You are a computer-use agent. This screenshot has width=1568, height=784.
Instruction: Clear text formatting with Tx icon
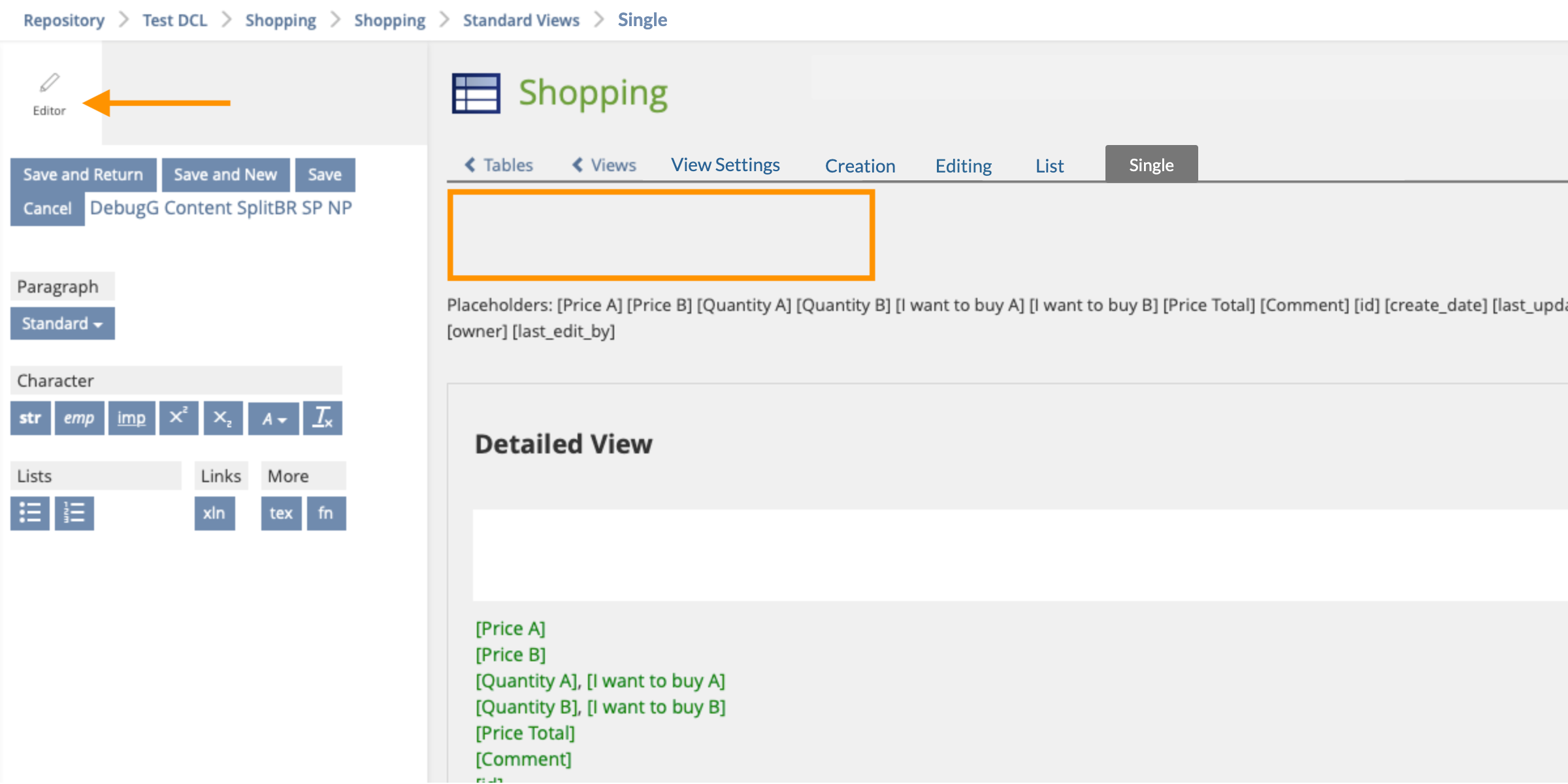pyautogui.click(x=323, y=418)
